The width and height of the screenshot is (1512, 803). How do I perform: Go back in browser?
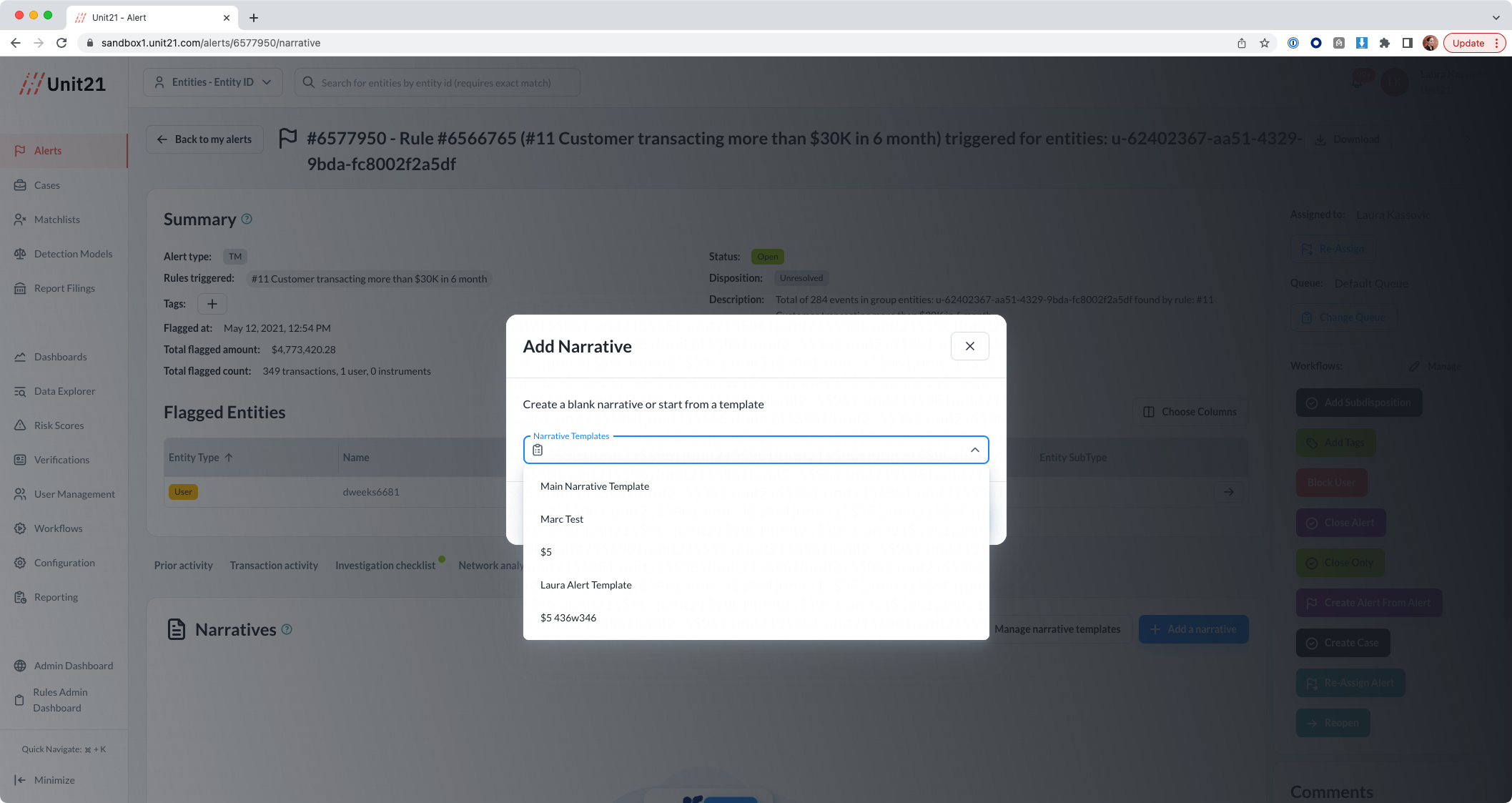click(x=16, y=43)
